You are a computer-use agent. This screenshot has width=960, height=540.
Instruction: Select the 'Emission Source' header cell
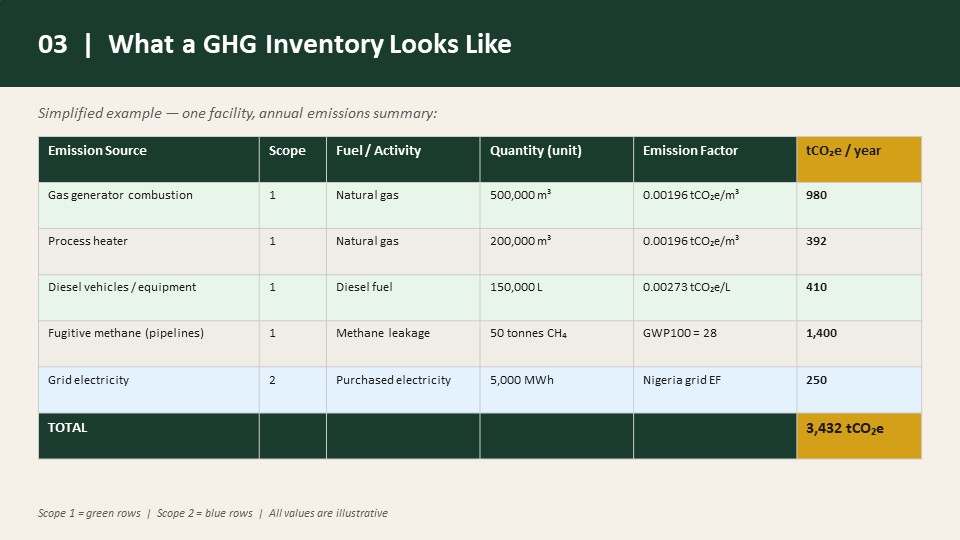149,159
